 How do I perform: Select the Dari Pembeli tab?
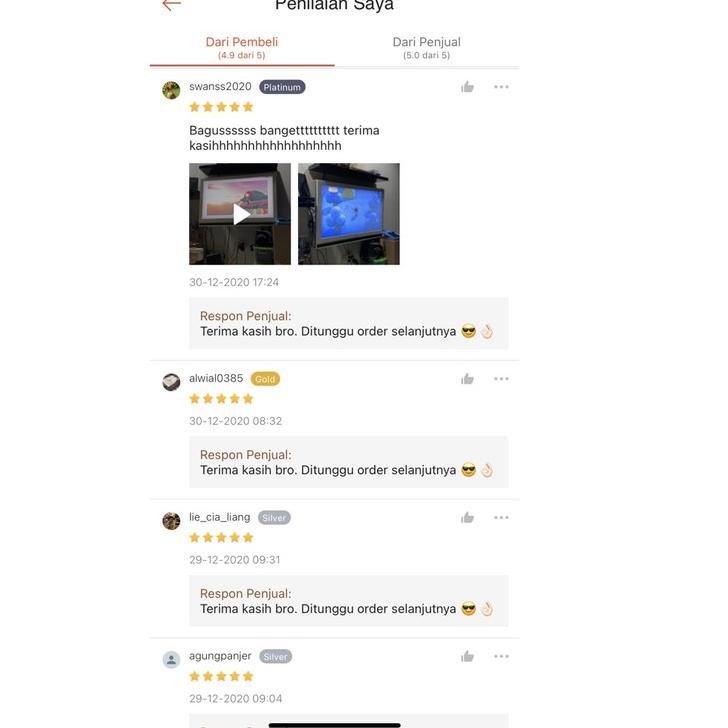click(242, 48)
